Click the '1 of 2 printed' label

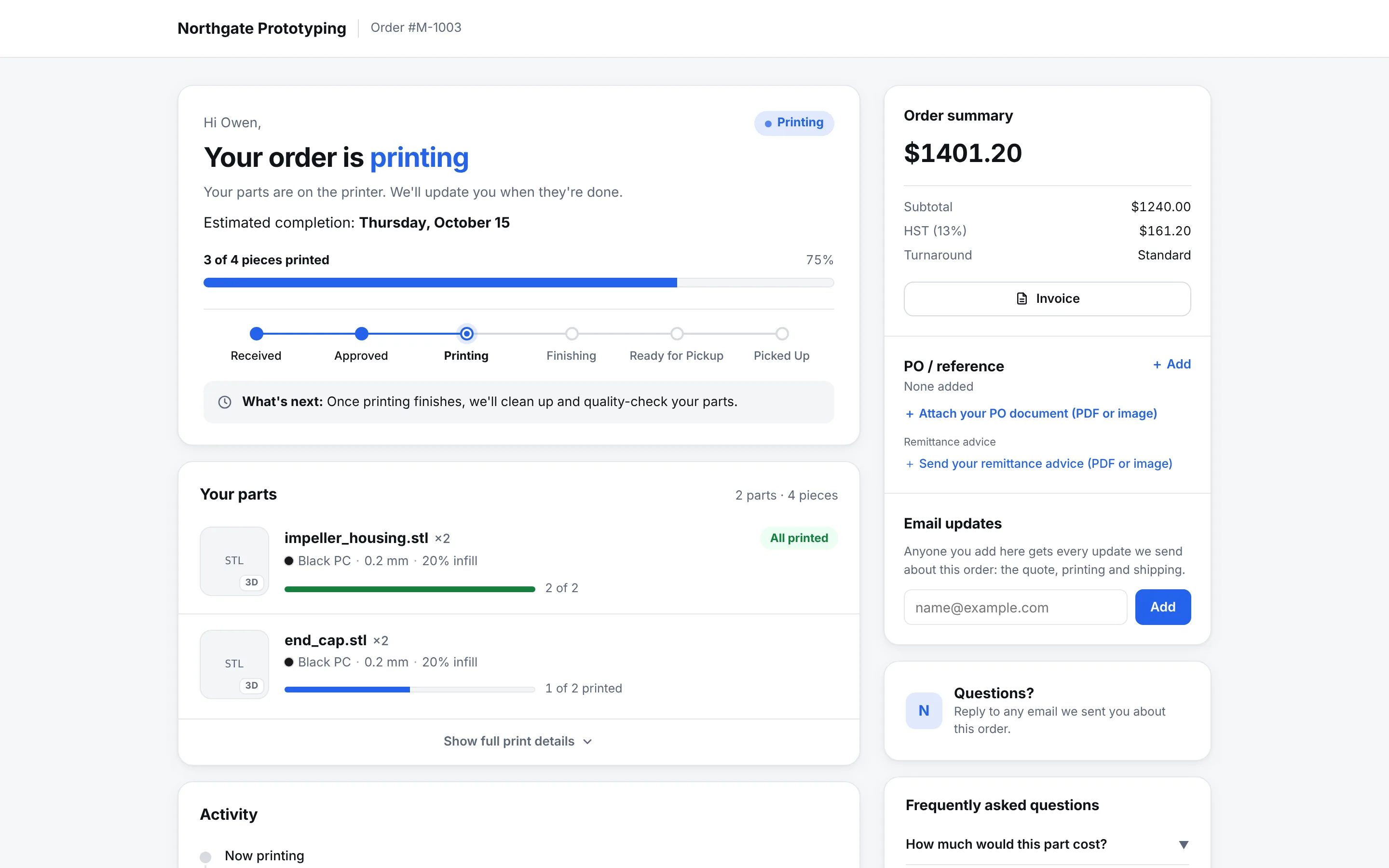click(x=583, y=688)
